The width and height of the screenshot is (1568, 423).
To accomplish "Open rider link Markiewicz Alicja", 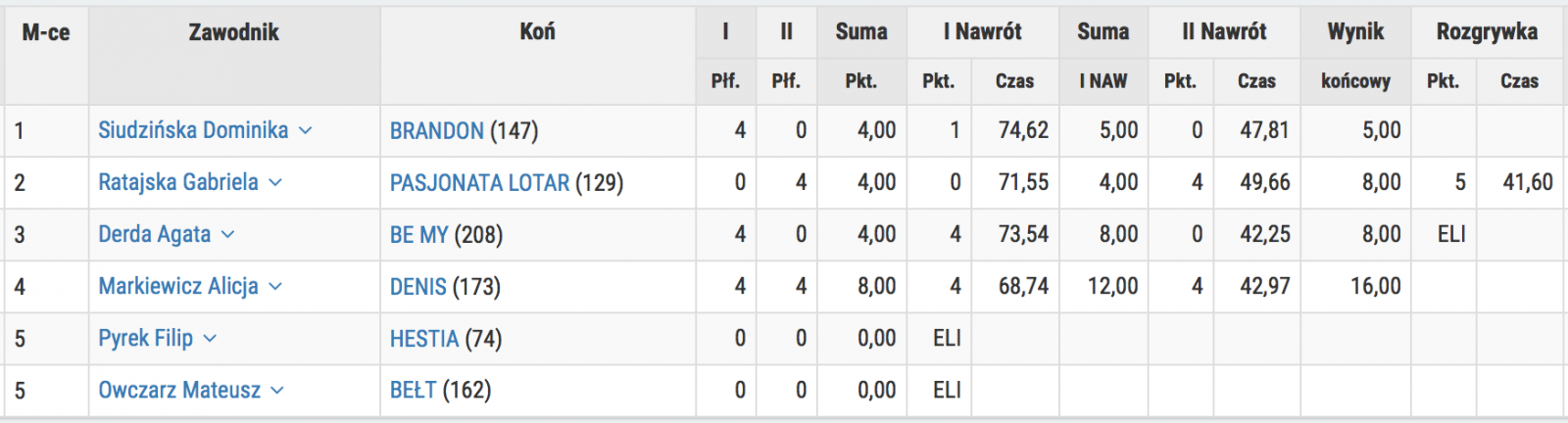I will click(178, 286).
